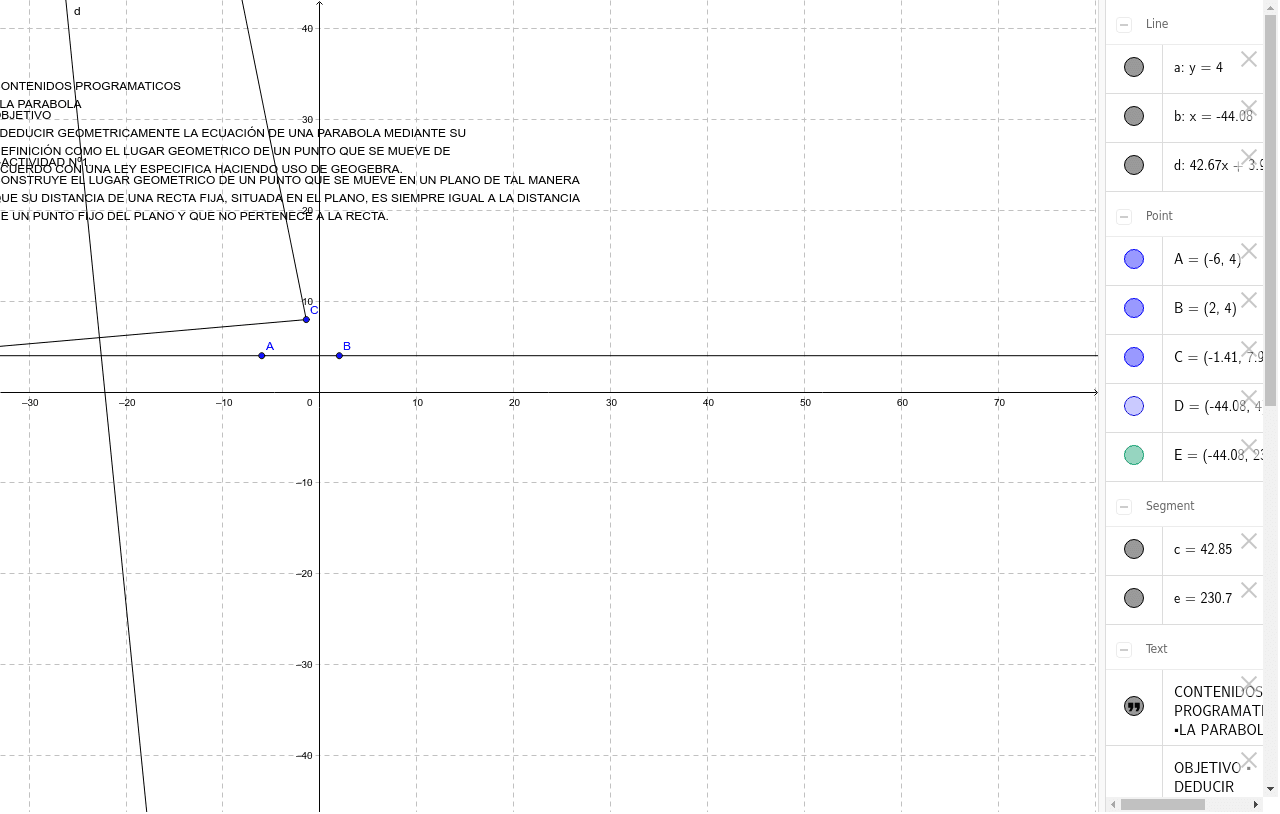Viewport: 1280px width, 814px height.
Task: Toggle visibility of green point E
Action: pyautogui.click(x=1134, y=455)
